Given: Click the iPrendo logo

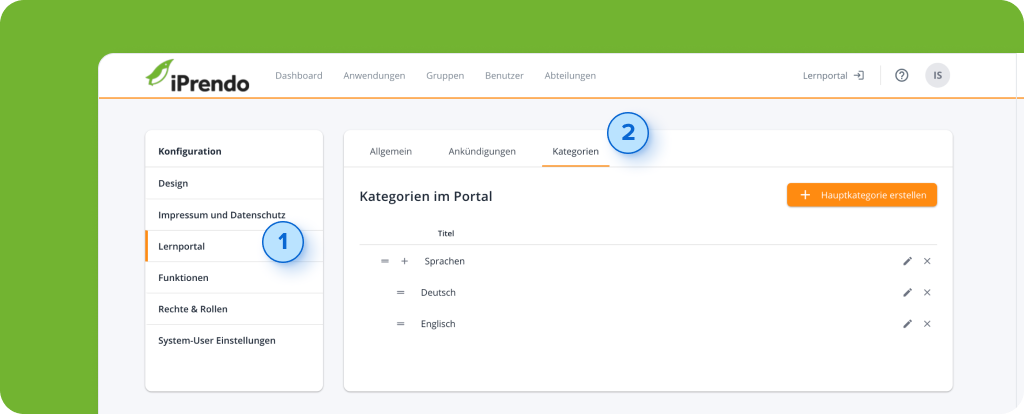Looking at the screenshot, I should (x=197, y=76).
